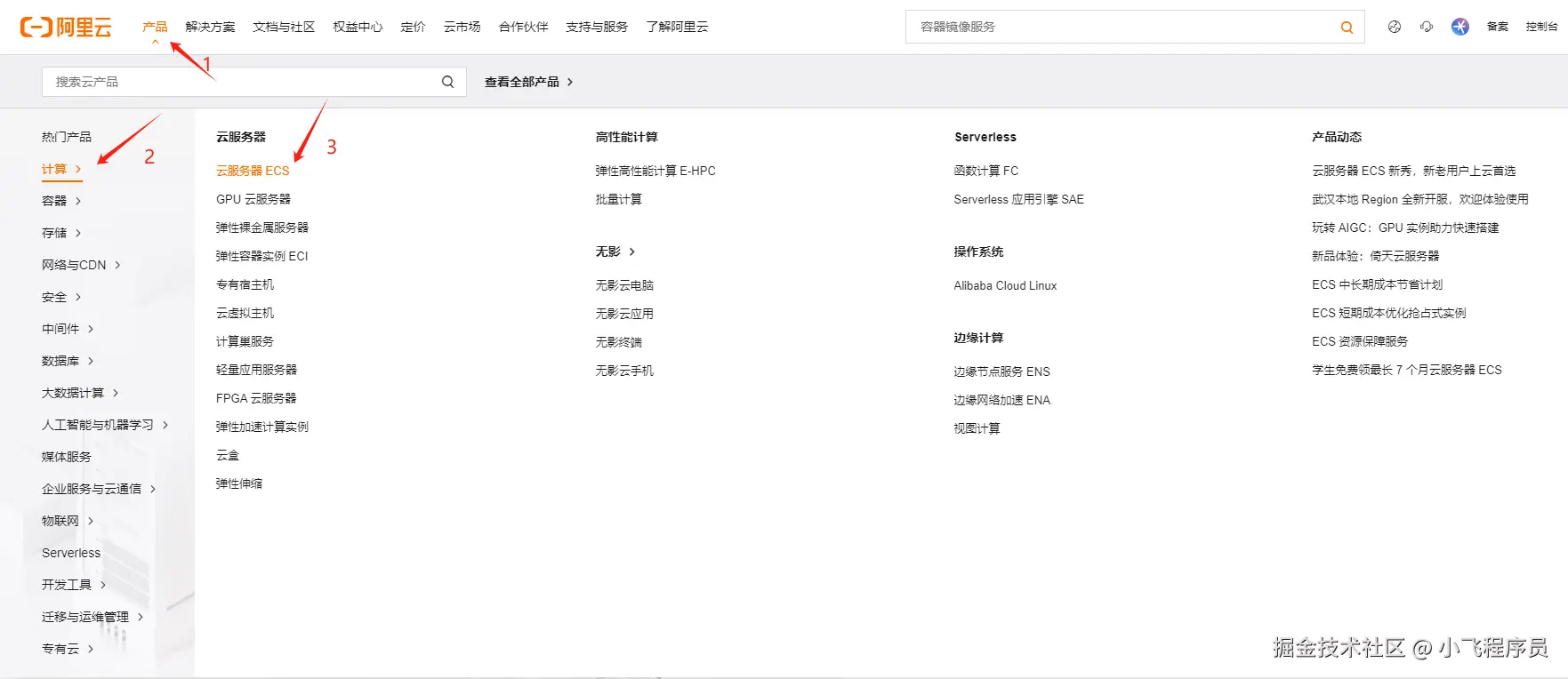Open 文档与社区 in top navigation

tap(284, 27)
